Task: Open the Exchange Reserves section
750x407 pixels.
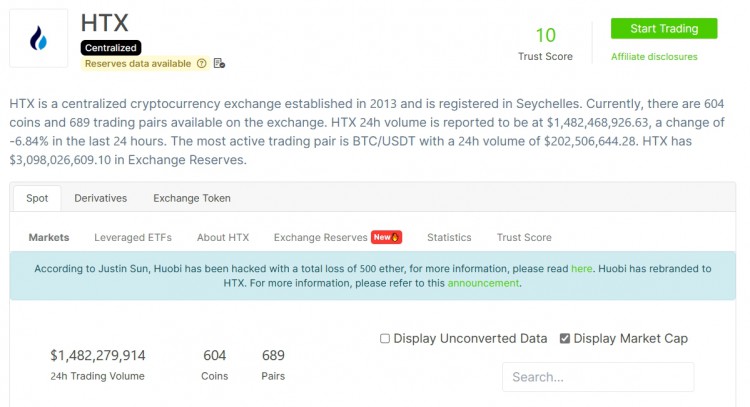Action: 320,237
